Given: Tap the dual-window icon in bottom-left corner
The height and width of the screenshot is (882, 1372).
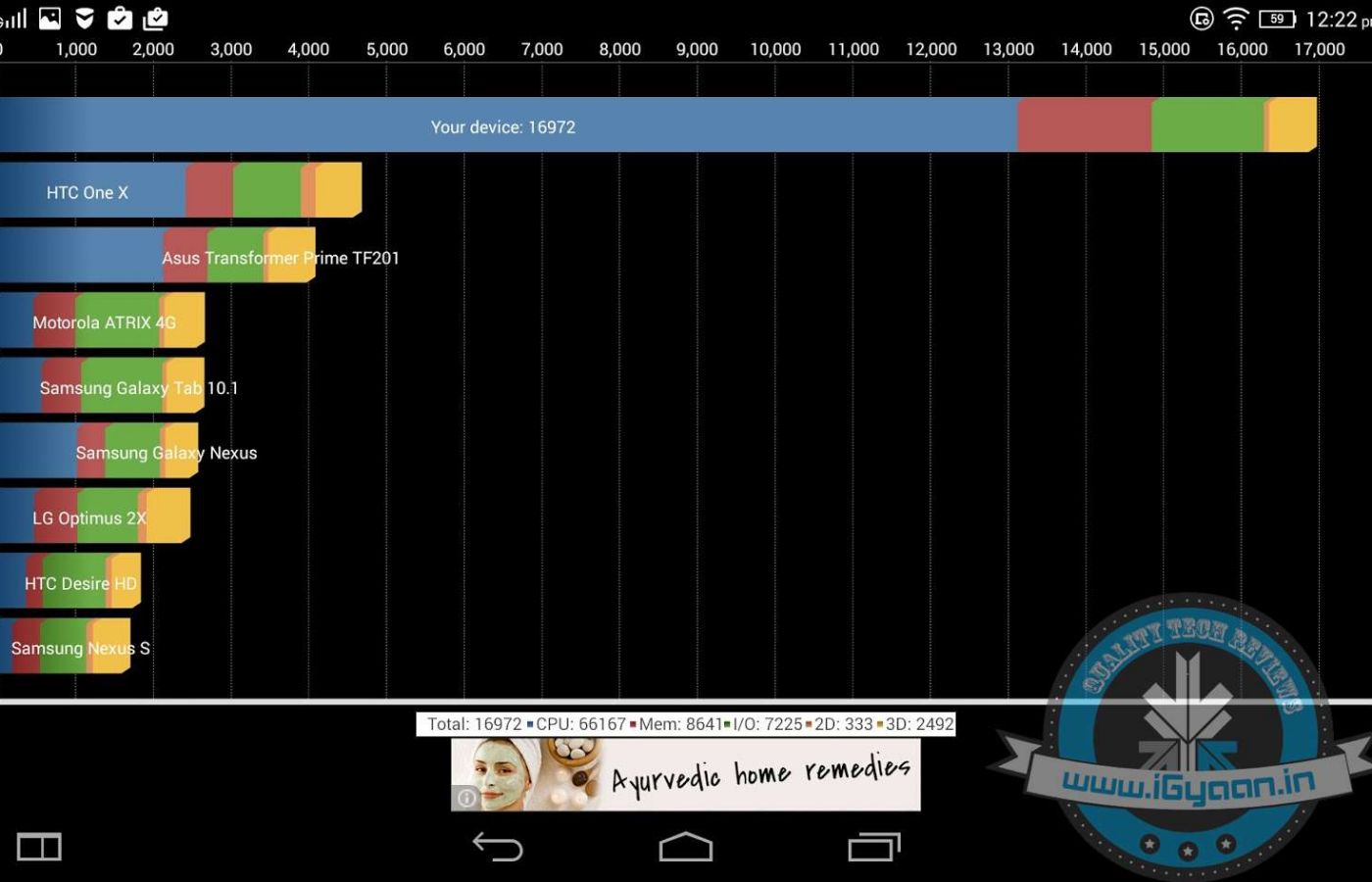Looking at the screenshot, I should click(39, 847).
